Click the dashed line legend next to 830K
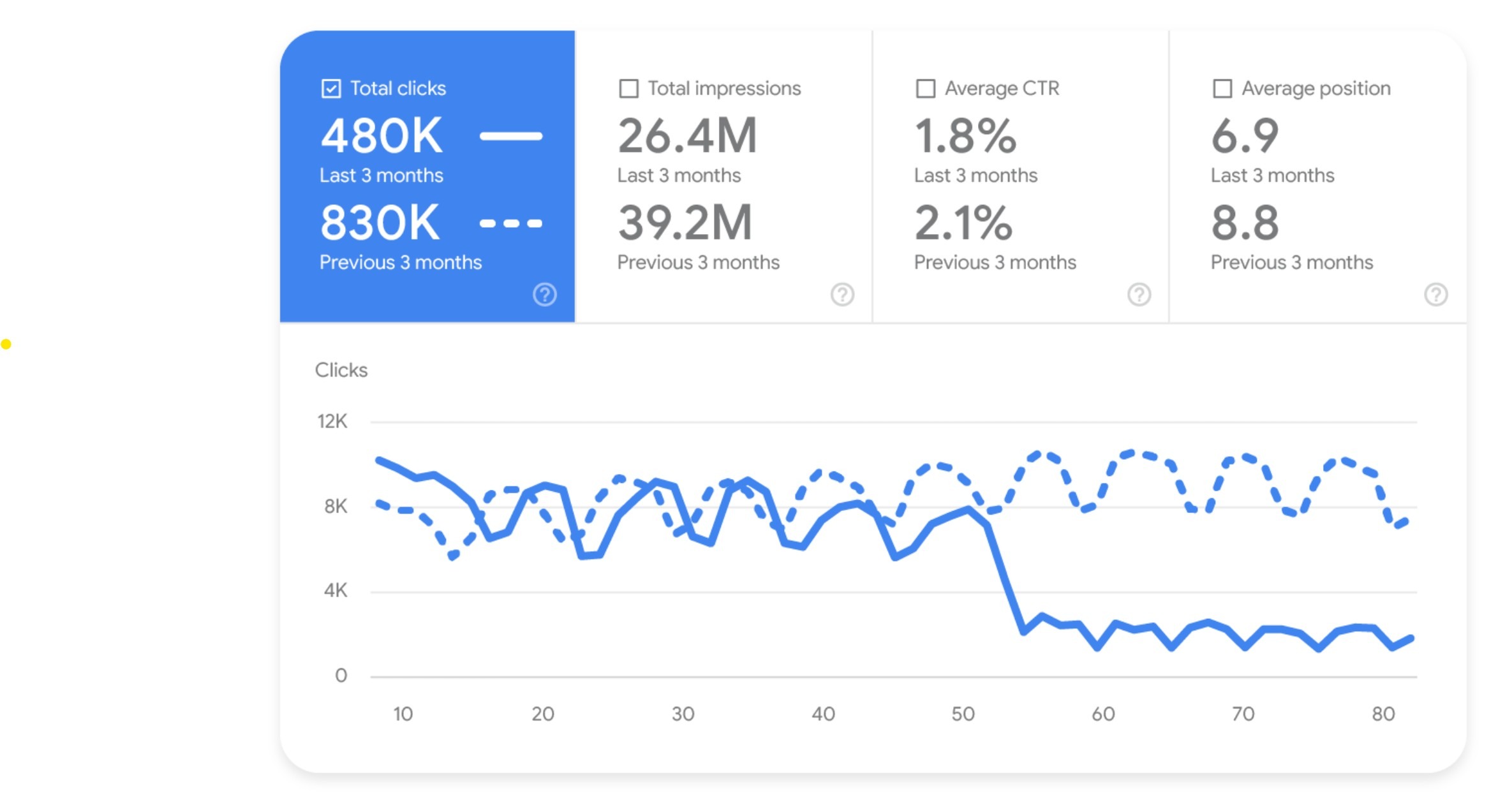 click(510, 222)
